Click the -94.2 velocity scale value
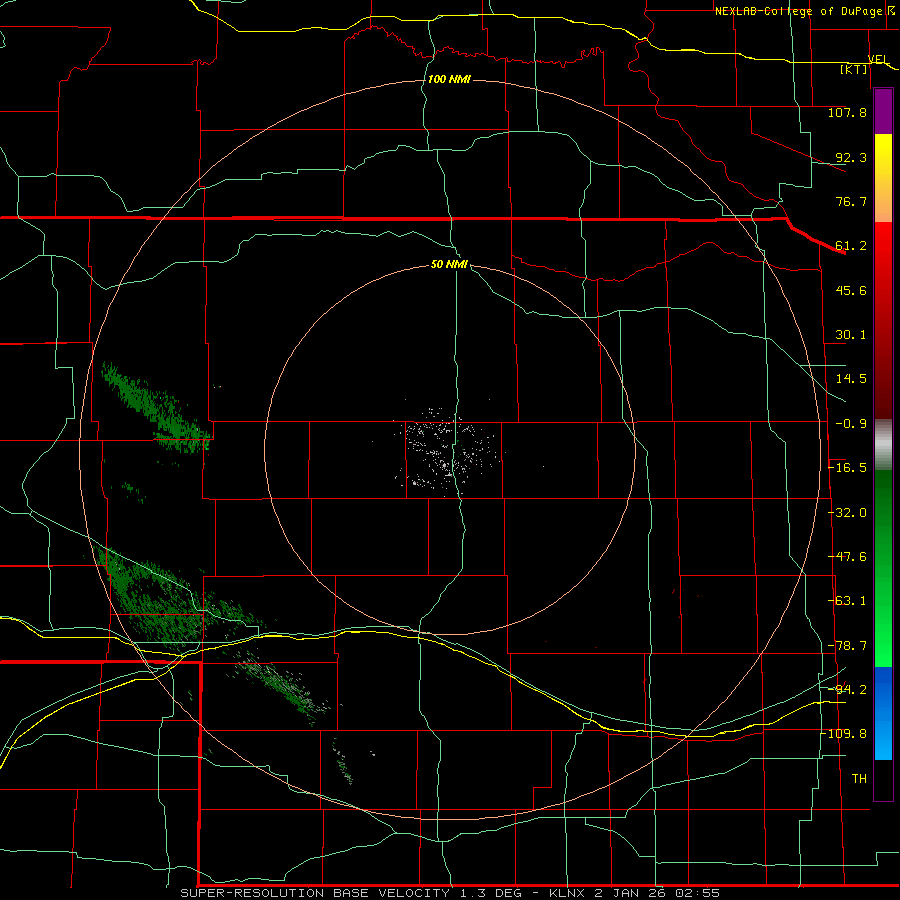The height and width of the screenshot is (900, 900). coord(847,690)
